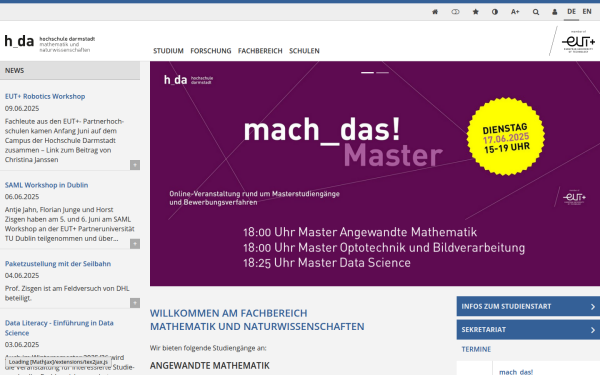This screenshot has width=600, height=375.
Task: Open the search magnifier icon
Action: click(x=536, y=12)
